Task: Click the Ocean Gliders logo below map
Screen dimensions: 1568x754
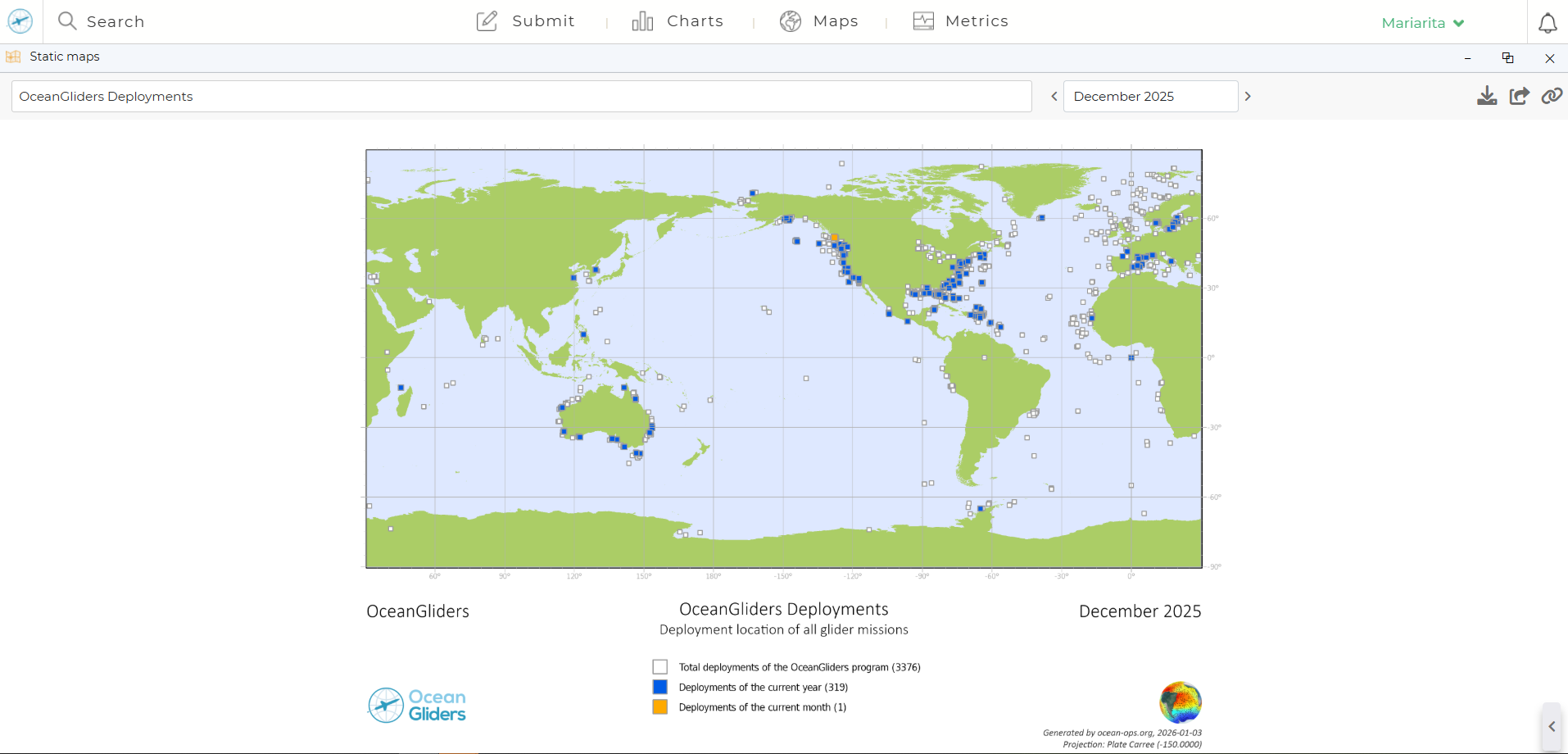Action: click(417, 706)
